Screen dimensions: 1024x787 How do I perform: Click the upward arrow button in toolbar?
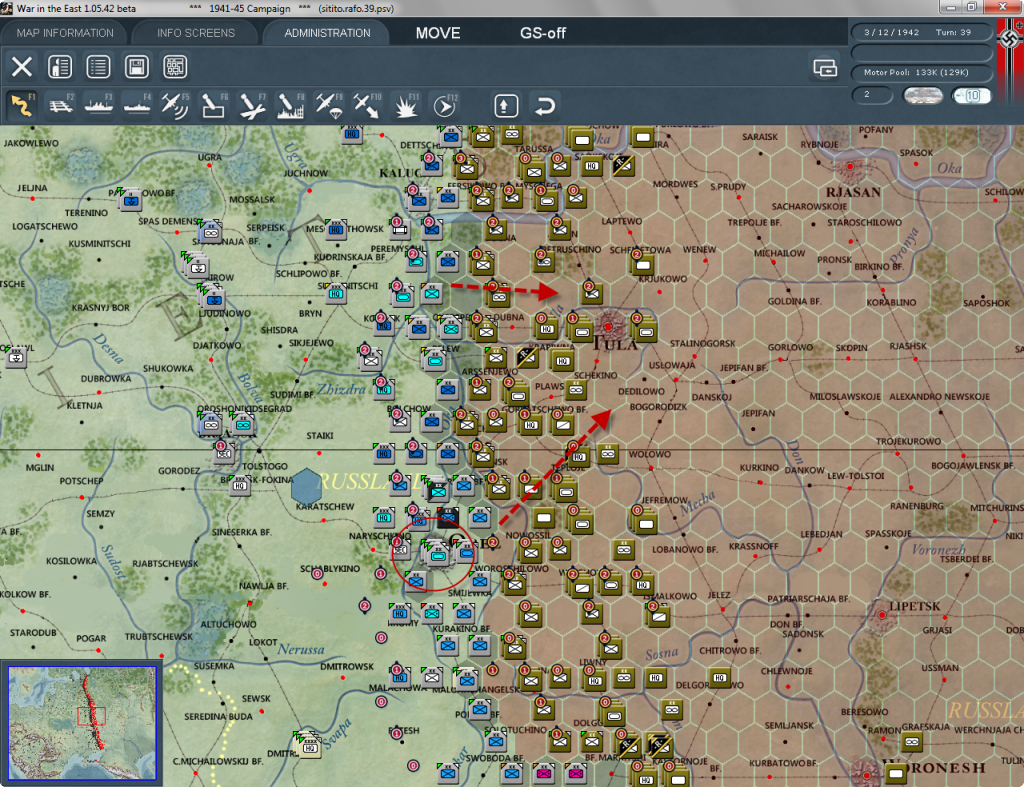click(x=506, y=106)
